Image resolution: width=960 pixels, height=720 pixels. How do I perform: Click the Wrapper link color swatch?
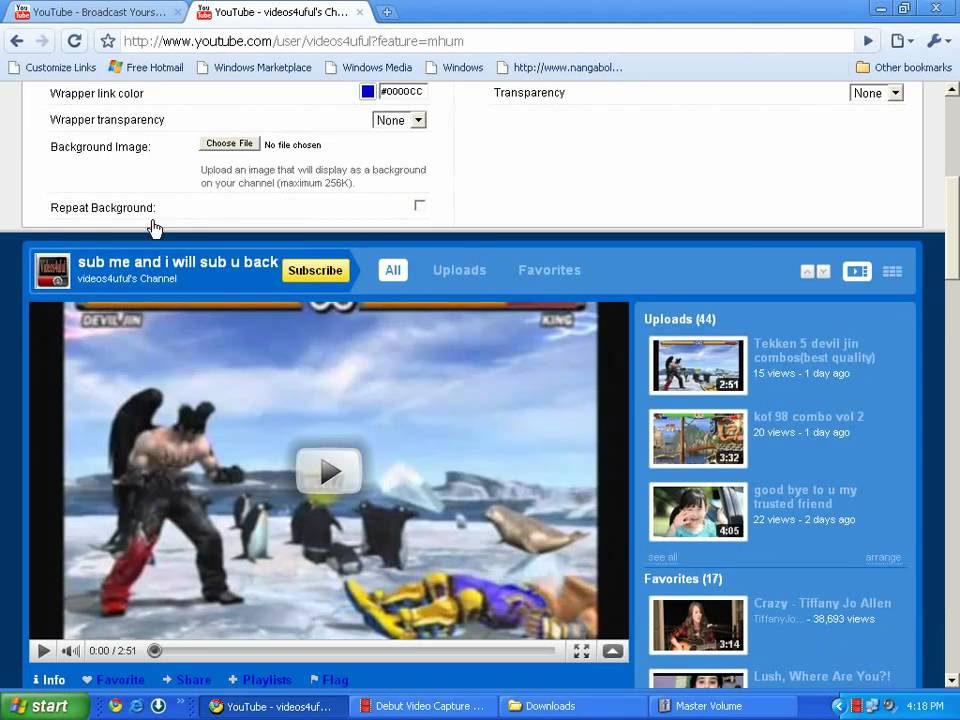click(367, 91)
